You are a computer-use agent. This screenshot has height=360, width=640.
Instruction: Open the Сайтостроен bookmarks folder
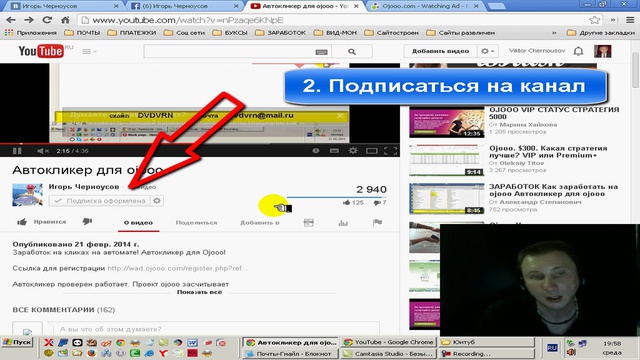click(391, 33)
